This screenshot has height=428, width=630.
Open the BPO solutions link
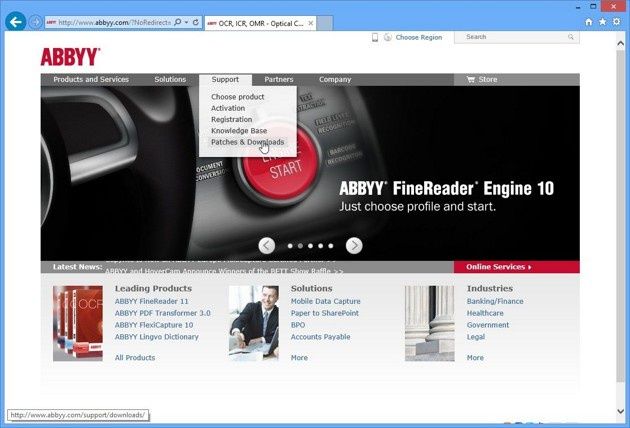tap(298, 325)
